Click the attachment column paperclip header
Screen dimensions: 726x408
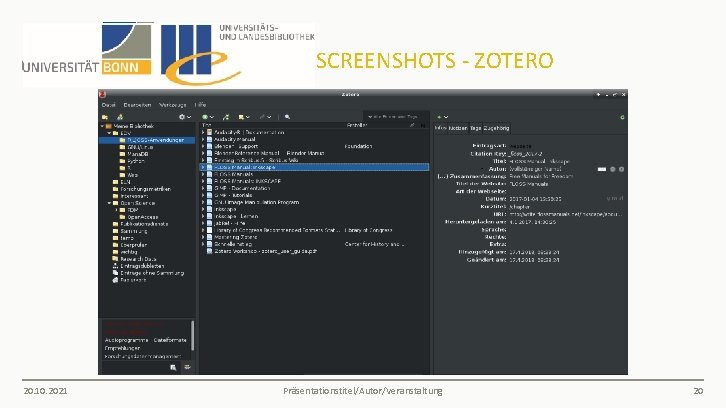412,125
